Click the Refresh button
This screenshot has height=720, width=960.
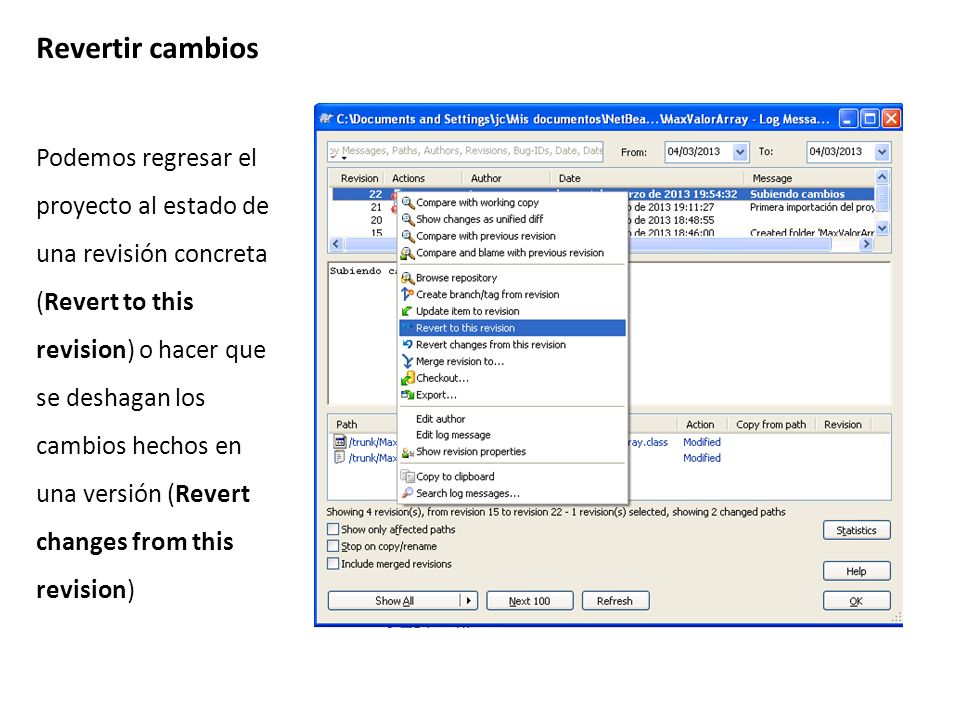(615, 601)
